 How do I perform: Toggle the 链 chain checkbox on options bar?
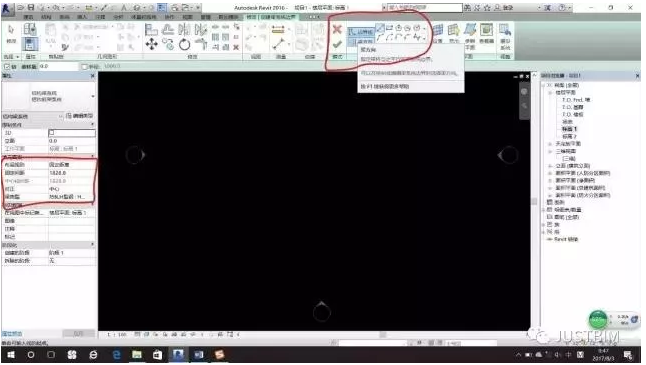tap(7, 66)
